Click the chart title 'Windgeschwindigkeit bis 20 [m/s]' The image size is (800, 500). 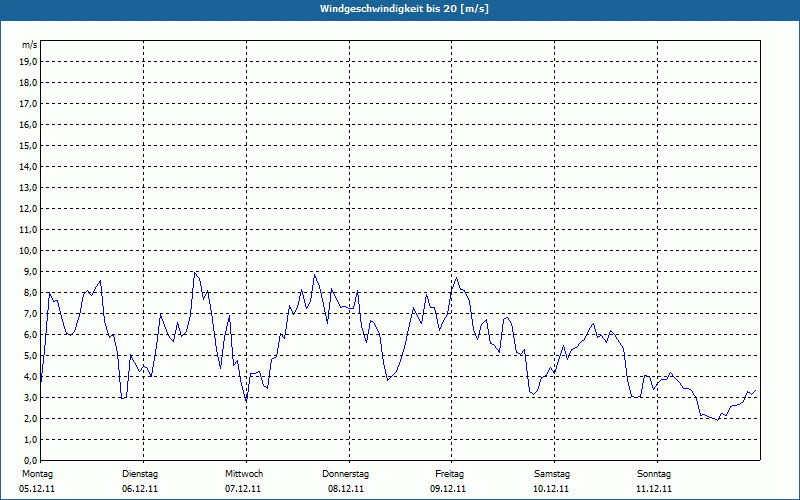coord(404,9)
